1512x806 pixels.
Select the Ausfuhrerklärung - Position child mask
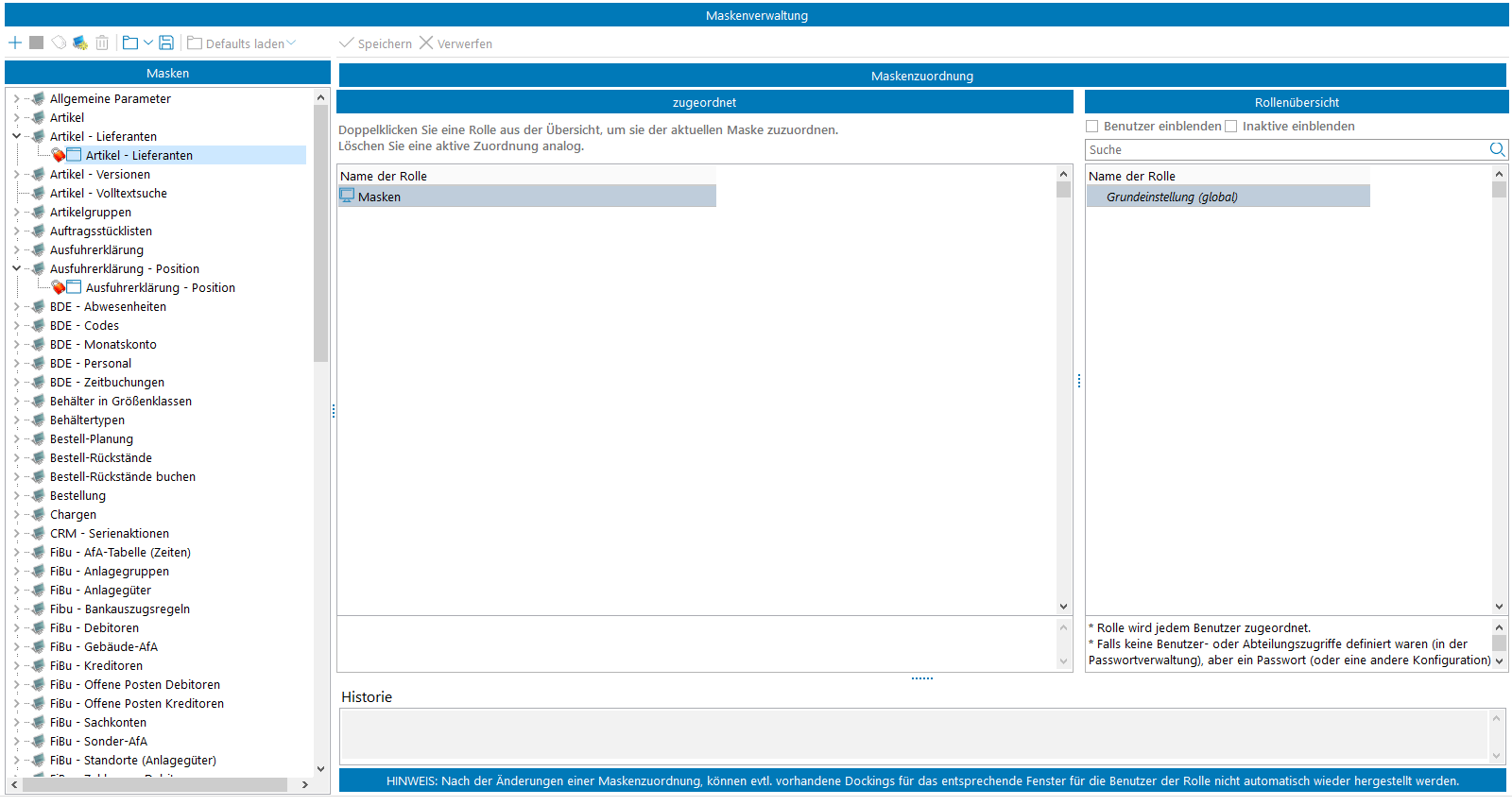[160, 287]
